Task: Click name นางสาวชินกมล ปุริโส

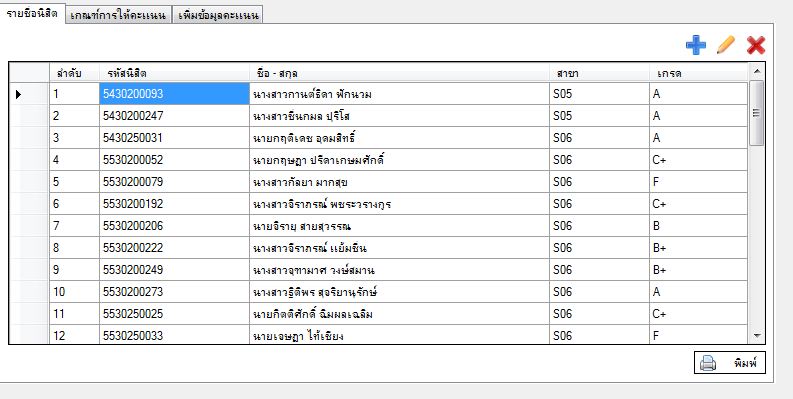Action: point(400,116)
